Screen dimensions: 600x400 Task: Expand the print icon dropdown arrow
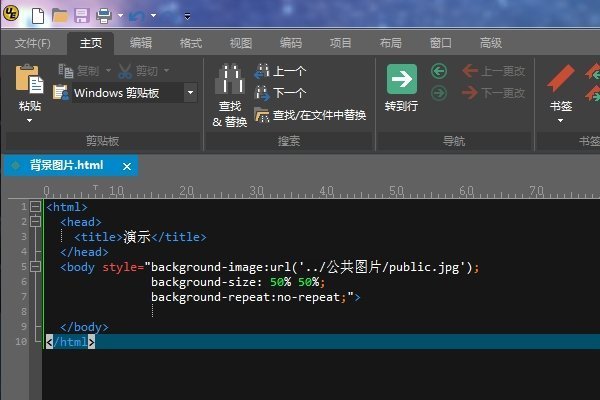120,16
